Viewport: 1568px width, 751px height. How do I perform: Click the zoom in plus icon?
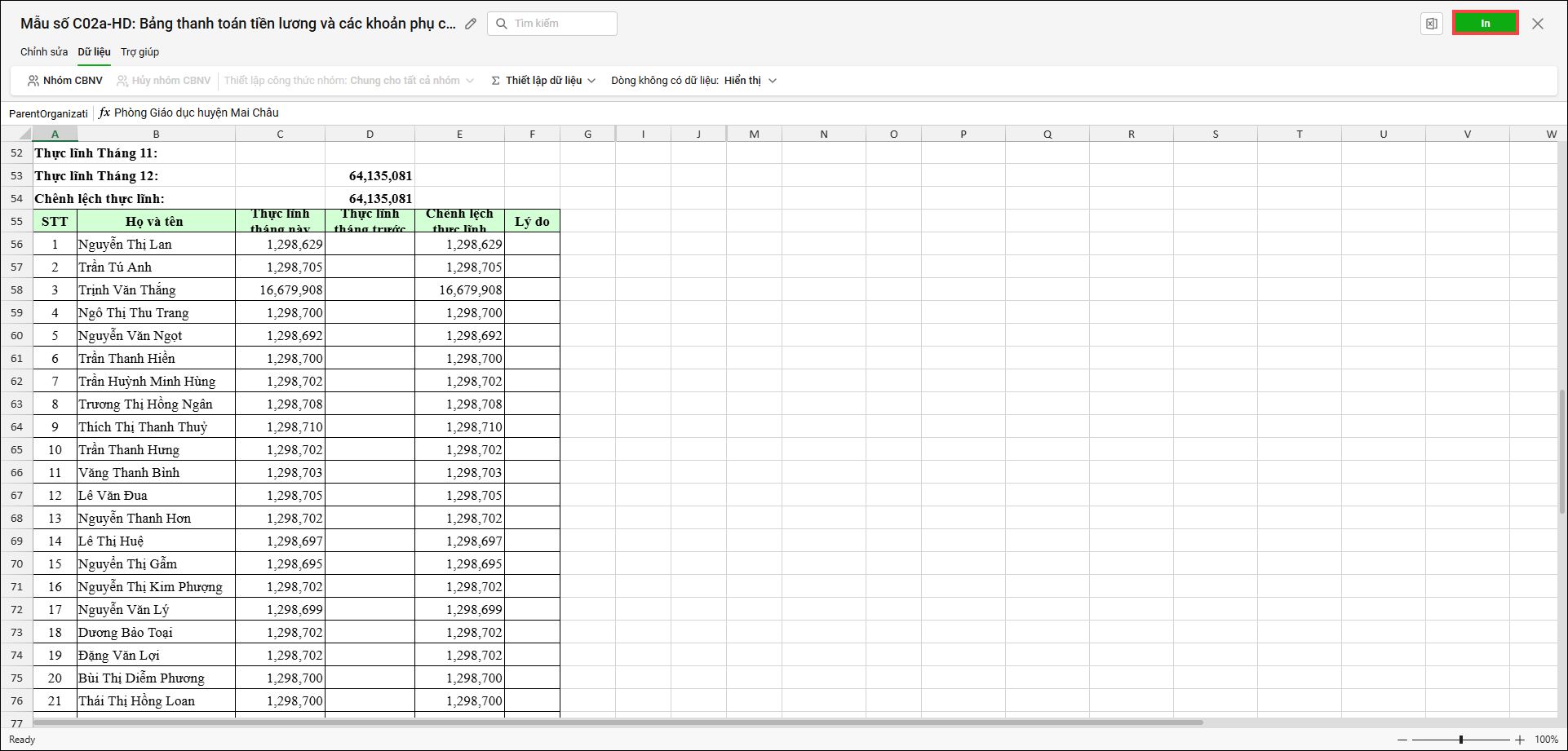(1520, 740)
